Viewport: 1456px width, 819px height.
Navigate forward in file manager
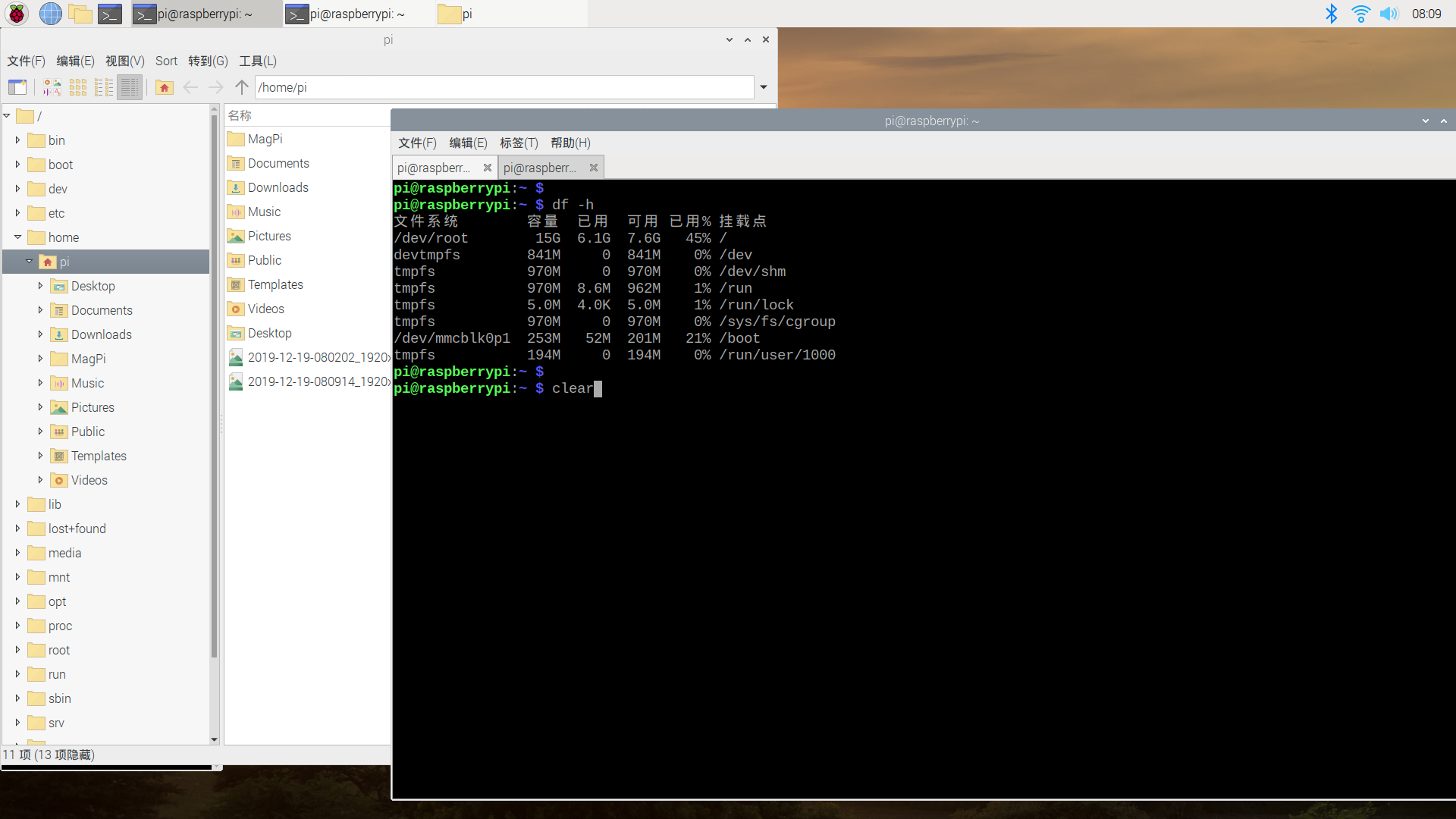216,87
